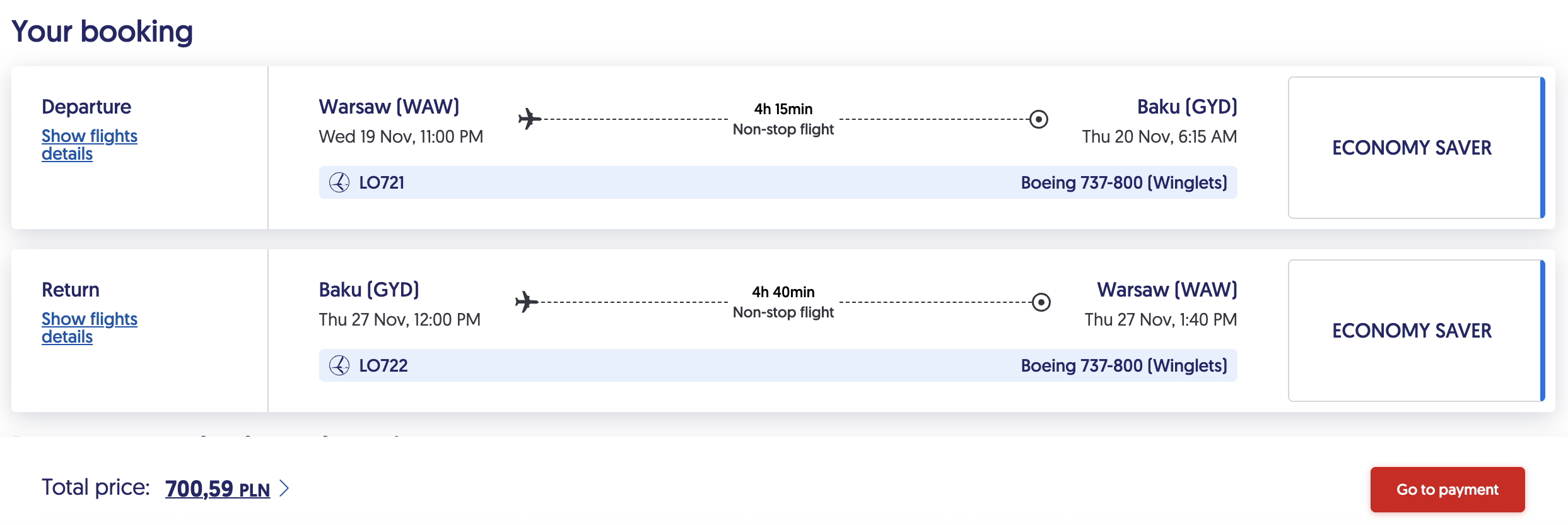Click the arrival circle marker beside Baku (GYD)

1038,119
